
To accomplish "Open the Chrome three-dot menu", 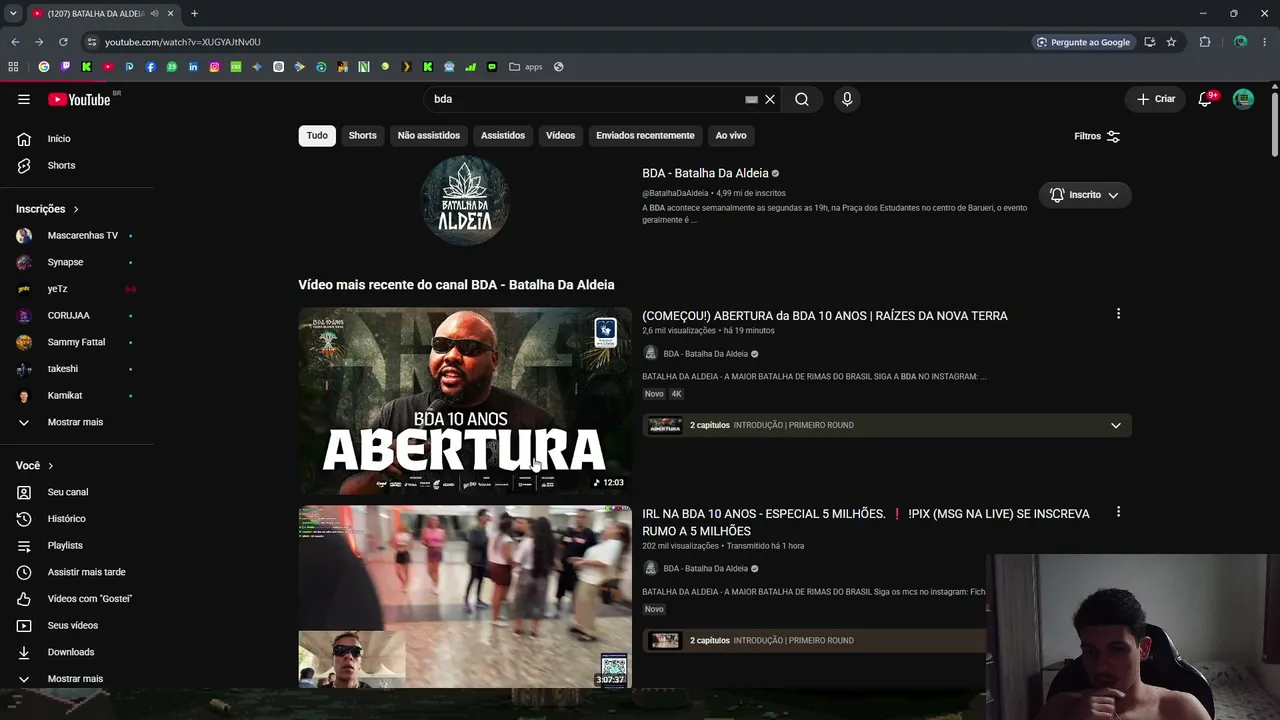I will (1265, 42).
